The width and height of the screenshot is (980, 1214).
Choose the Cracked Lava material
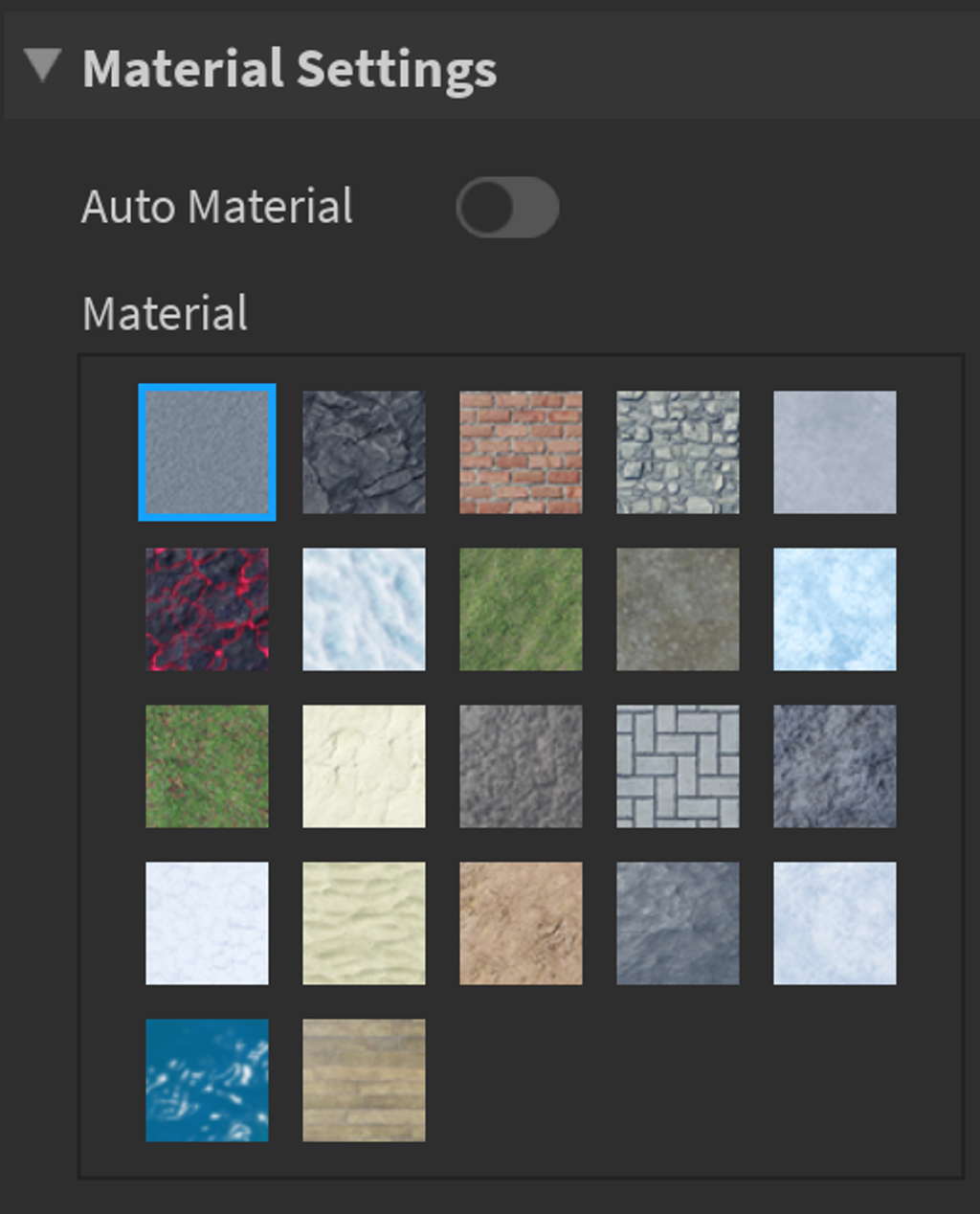[x=207, y=609]
